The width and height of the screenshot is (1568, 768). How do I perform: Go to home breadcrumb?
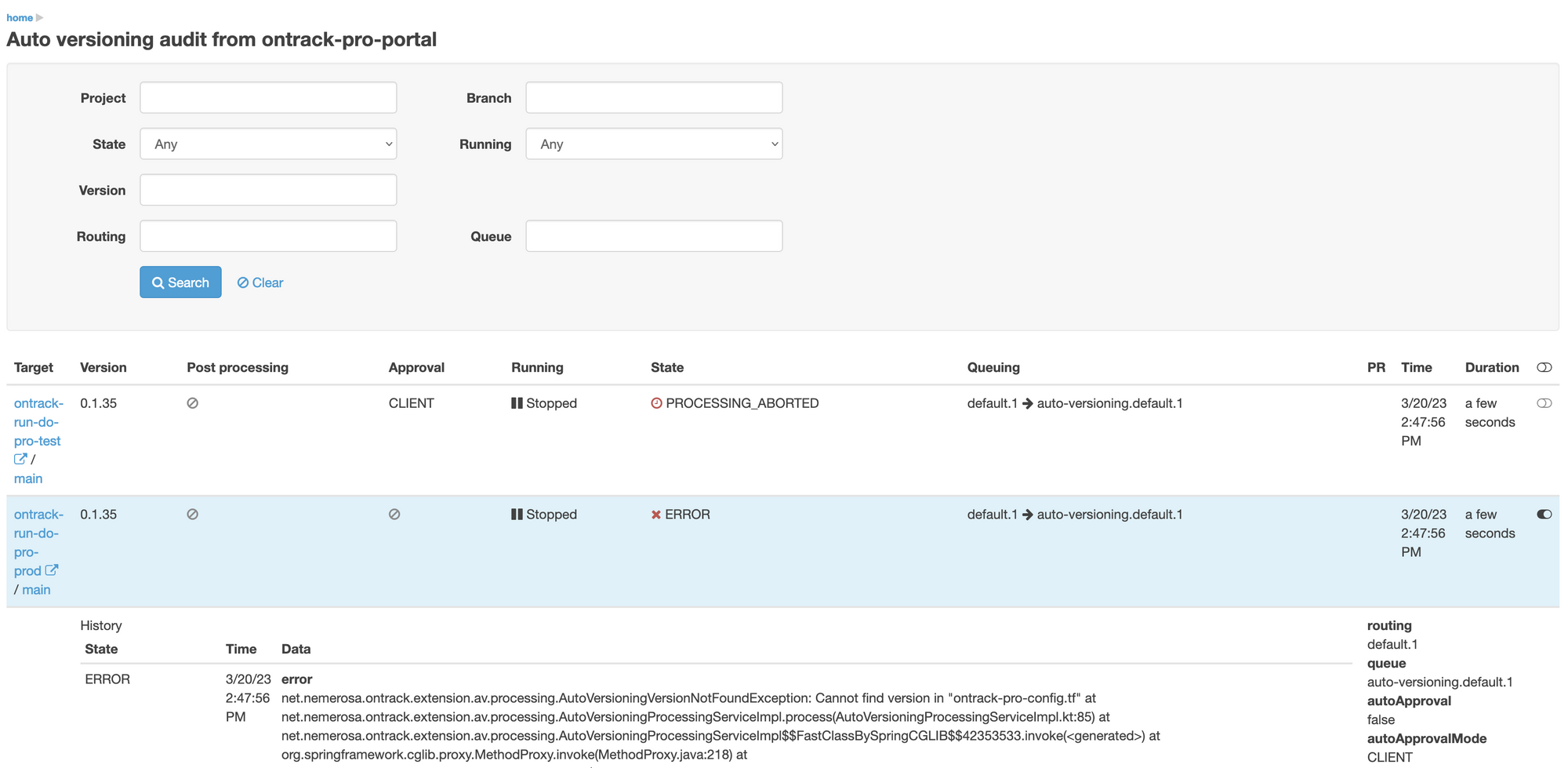pos(20,17)
